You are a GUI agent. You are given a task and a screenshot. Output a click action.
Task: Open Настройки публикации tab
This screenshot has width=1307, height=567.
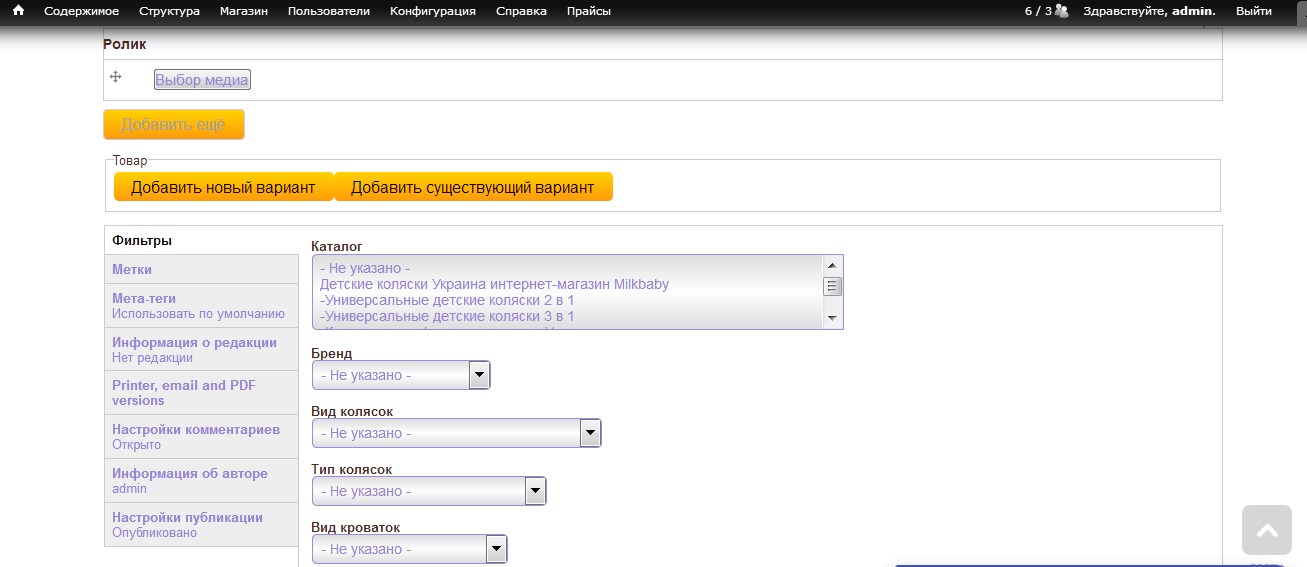click(x=201, y=524)
